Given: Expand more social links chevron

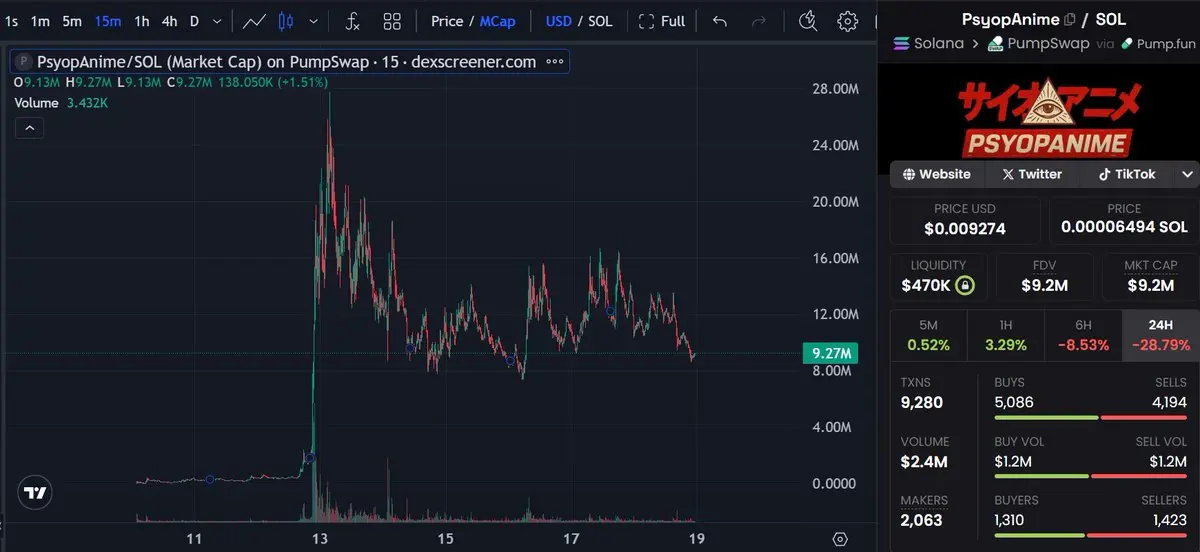Looking at the screenshot, I should coord(1187,174).
